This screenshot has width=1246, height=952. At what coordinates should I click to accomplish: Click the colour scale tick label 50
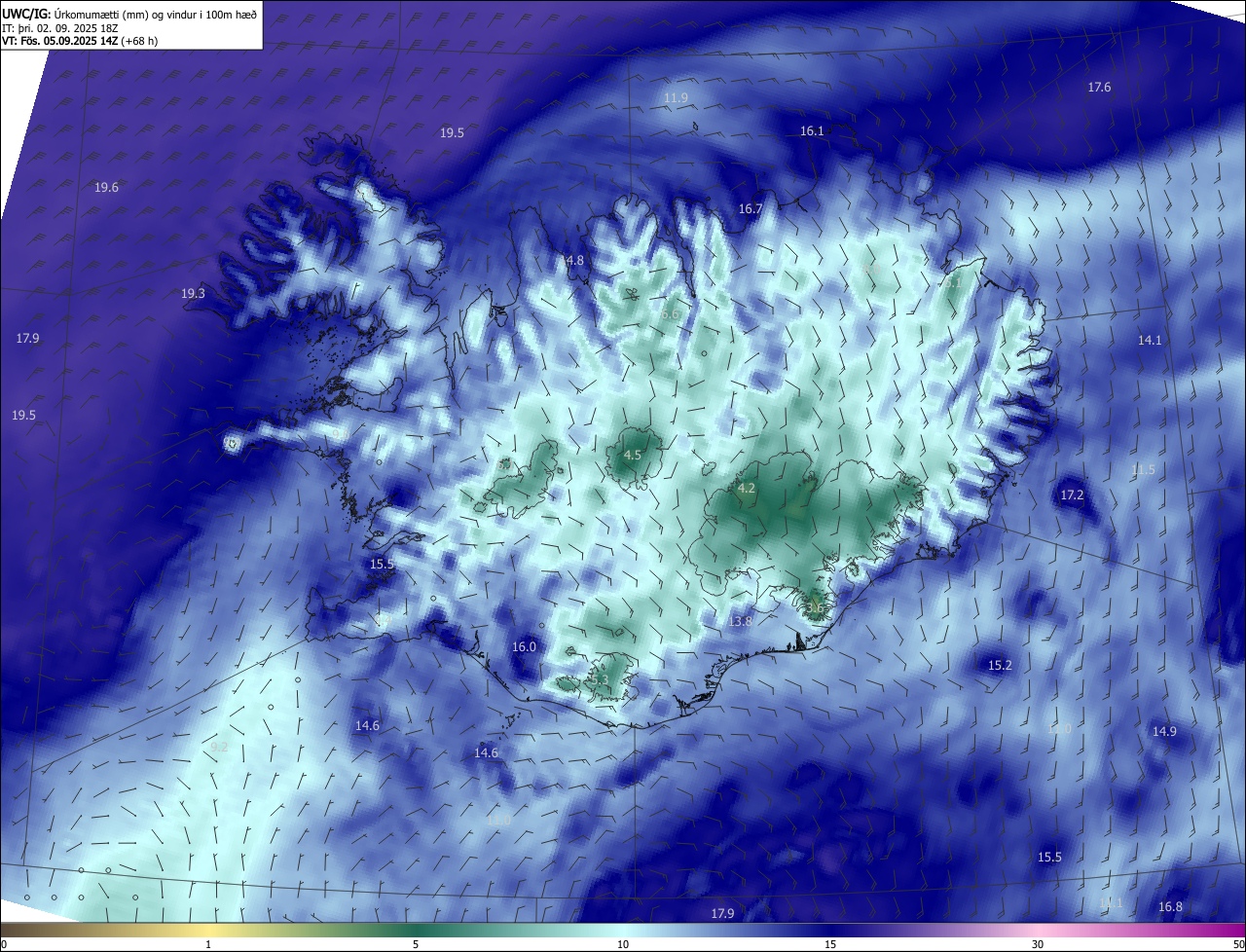[1238, 944]
